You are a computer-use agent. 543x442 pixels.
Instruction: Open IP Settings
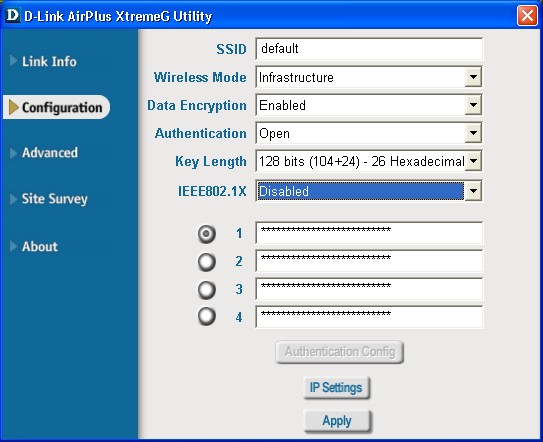pyautogui.click(x=336, y=388)
